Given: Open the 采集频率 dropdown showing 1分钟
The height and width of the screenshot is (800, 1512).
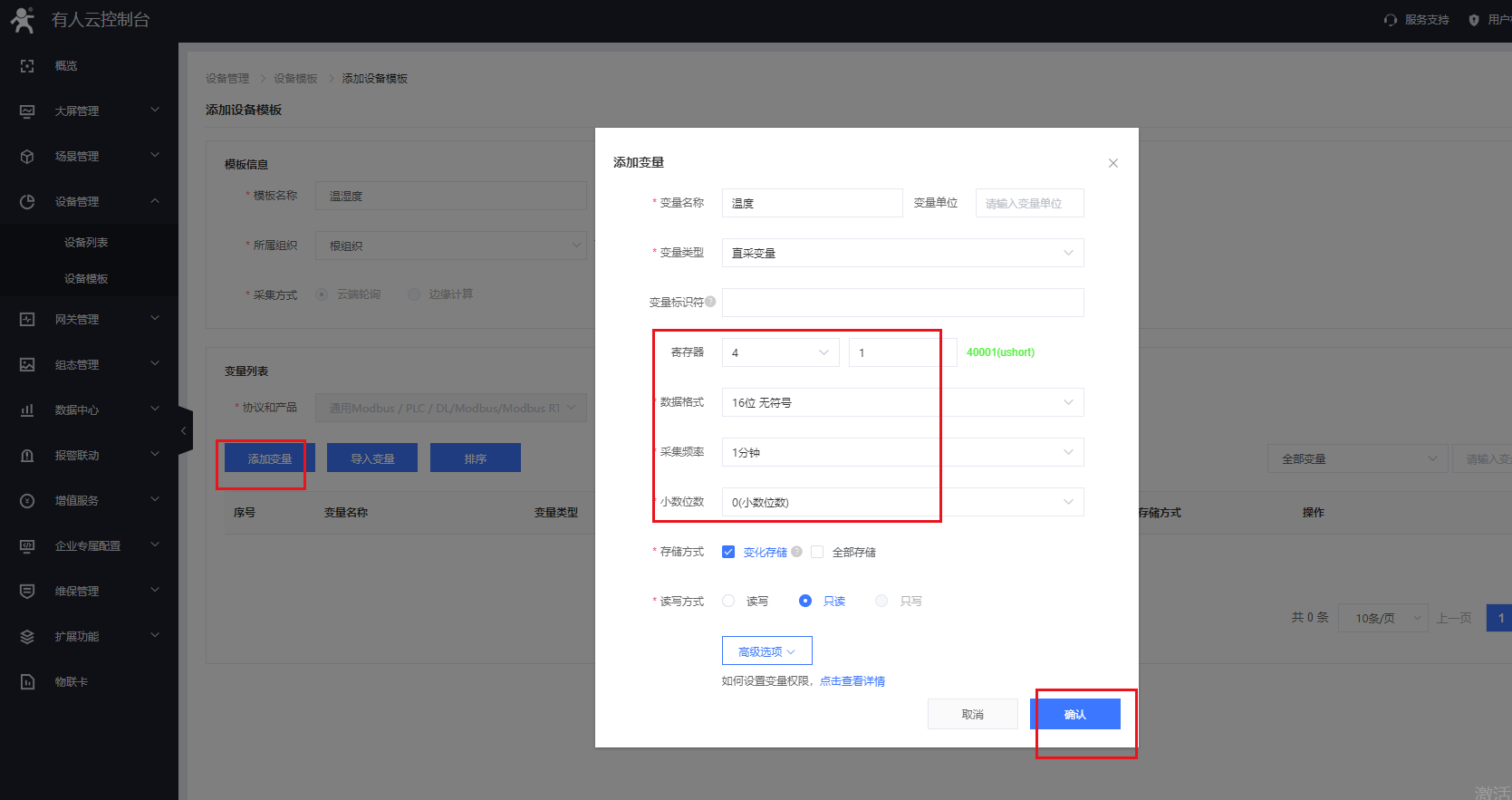Looking at the screenshot, I should click(x=902, y=452).
